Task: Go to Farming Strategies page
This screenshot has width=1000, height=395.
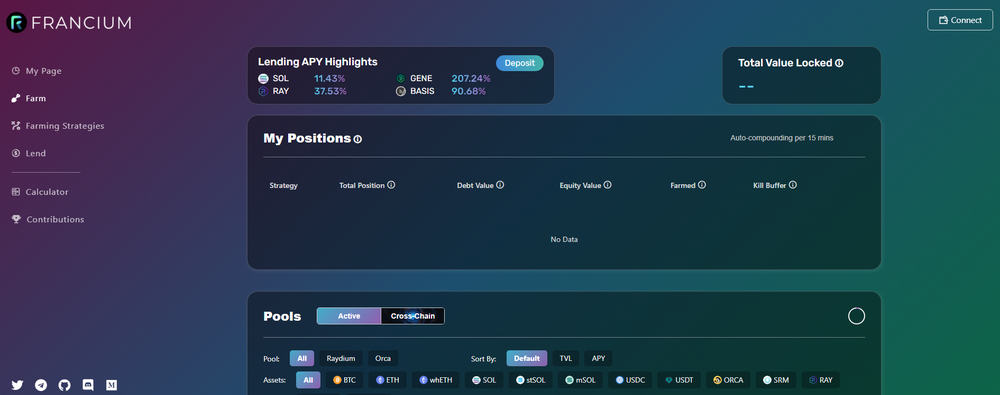Action: pos(57,126)
